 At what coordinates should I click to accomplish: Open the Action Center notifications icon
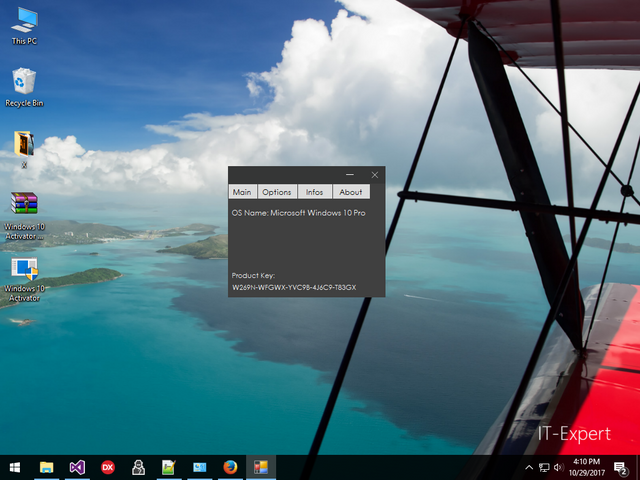click(620, 468)
